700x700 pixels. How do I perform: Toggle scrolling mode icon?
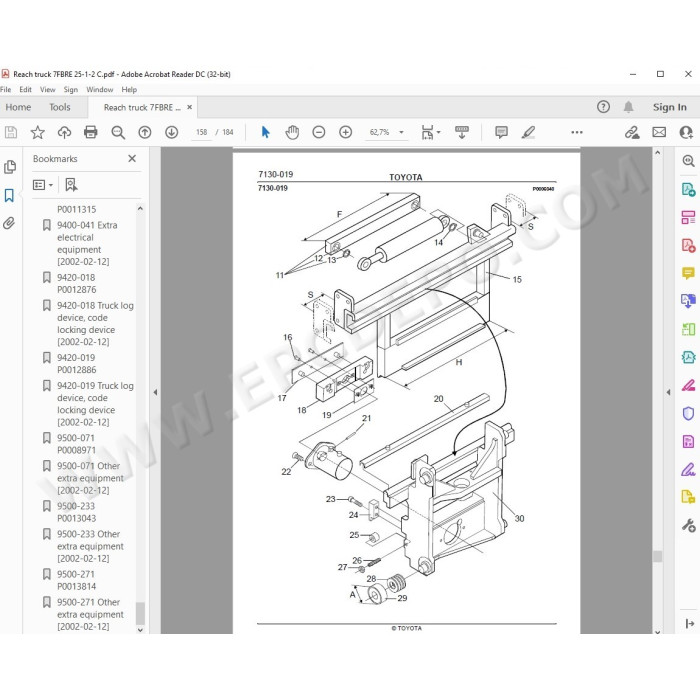point(462,132)
